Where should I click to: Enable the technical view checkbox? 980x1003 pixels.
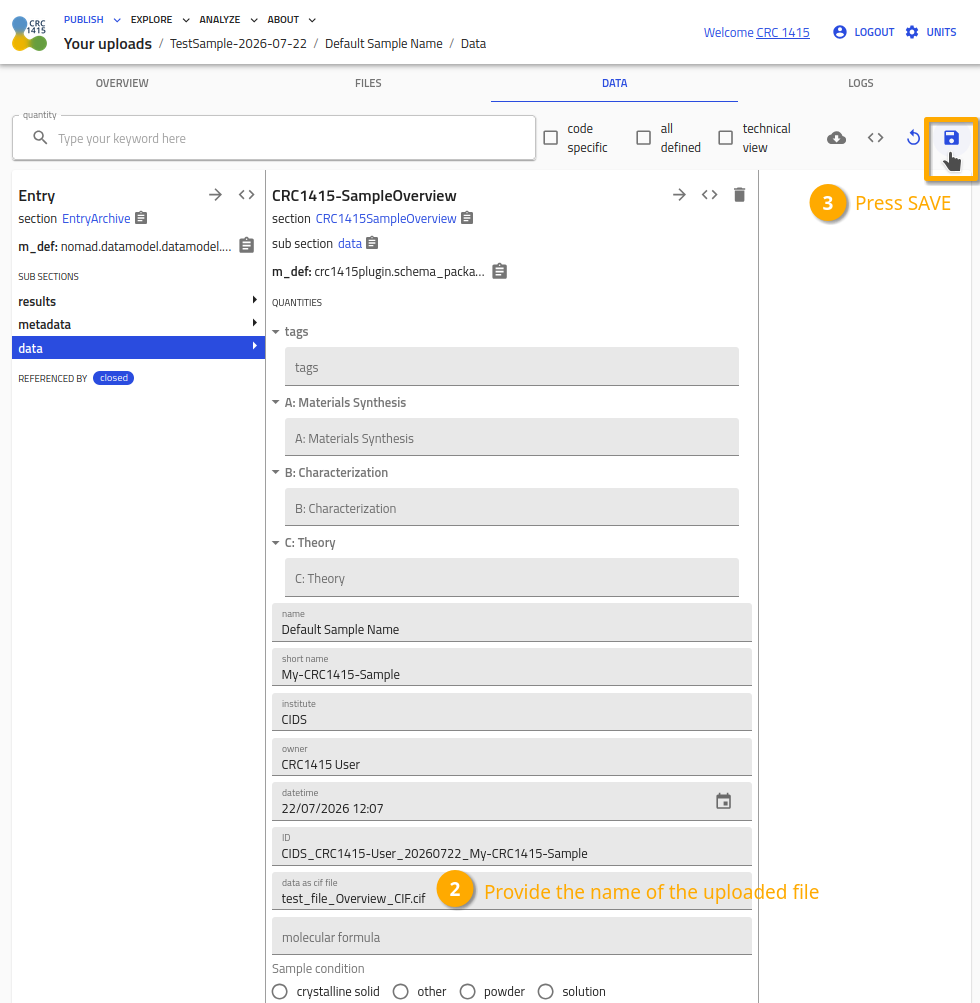[x=725, y=138]
